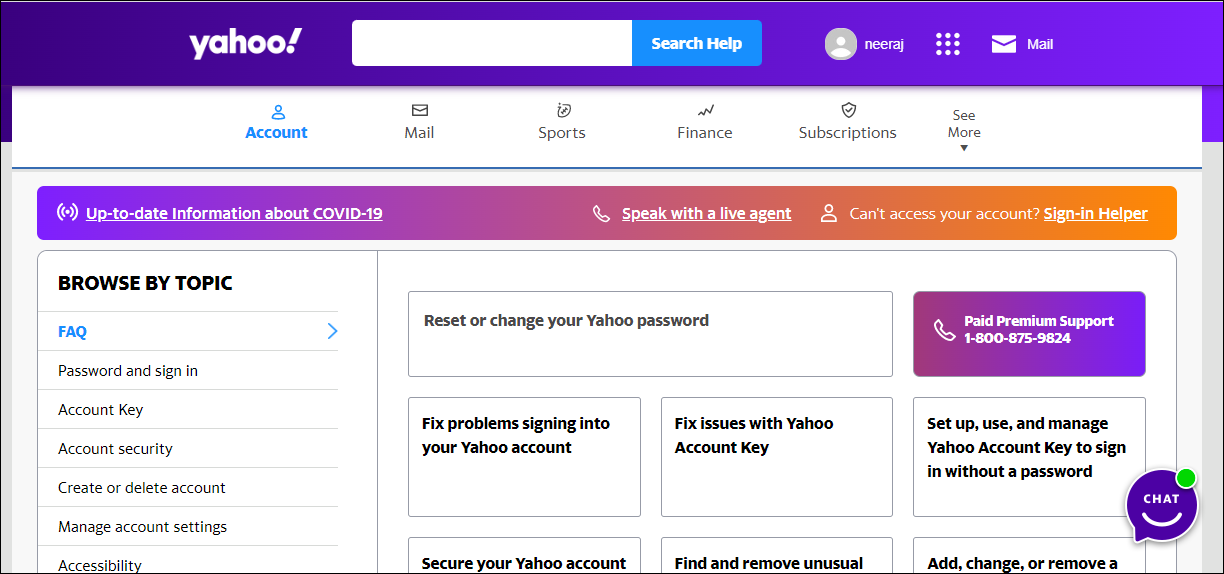Click the Finance chart icon
Viewport: 1224px width, 574px height.
pos(705,110)
